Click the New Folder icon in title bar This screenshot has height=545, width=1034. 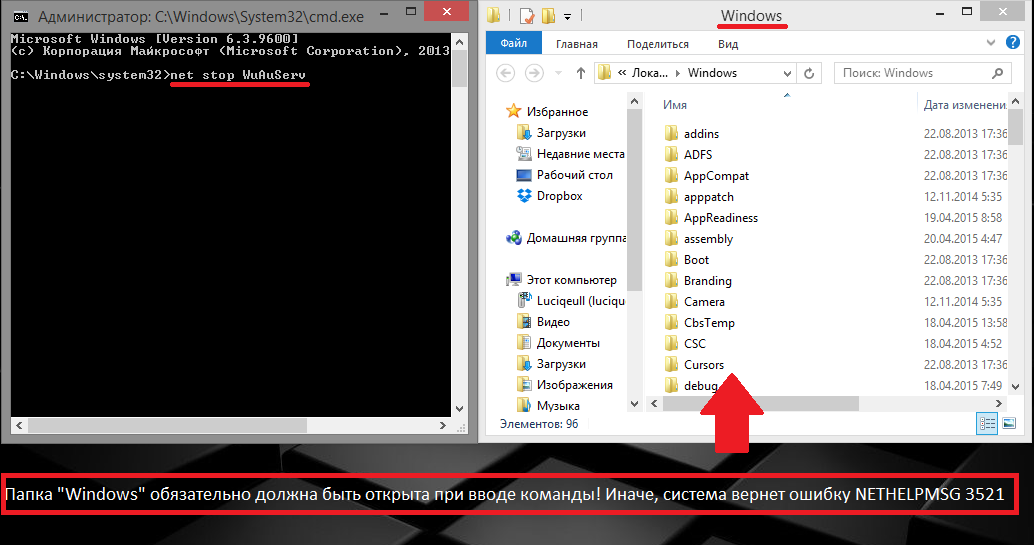548,16
